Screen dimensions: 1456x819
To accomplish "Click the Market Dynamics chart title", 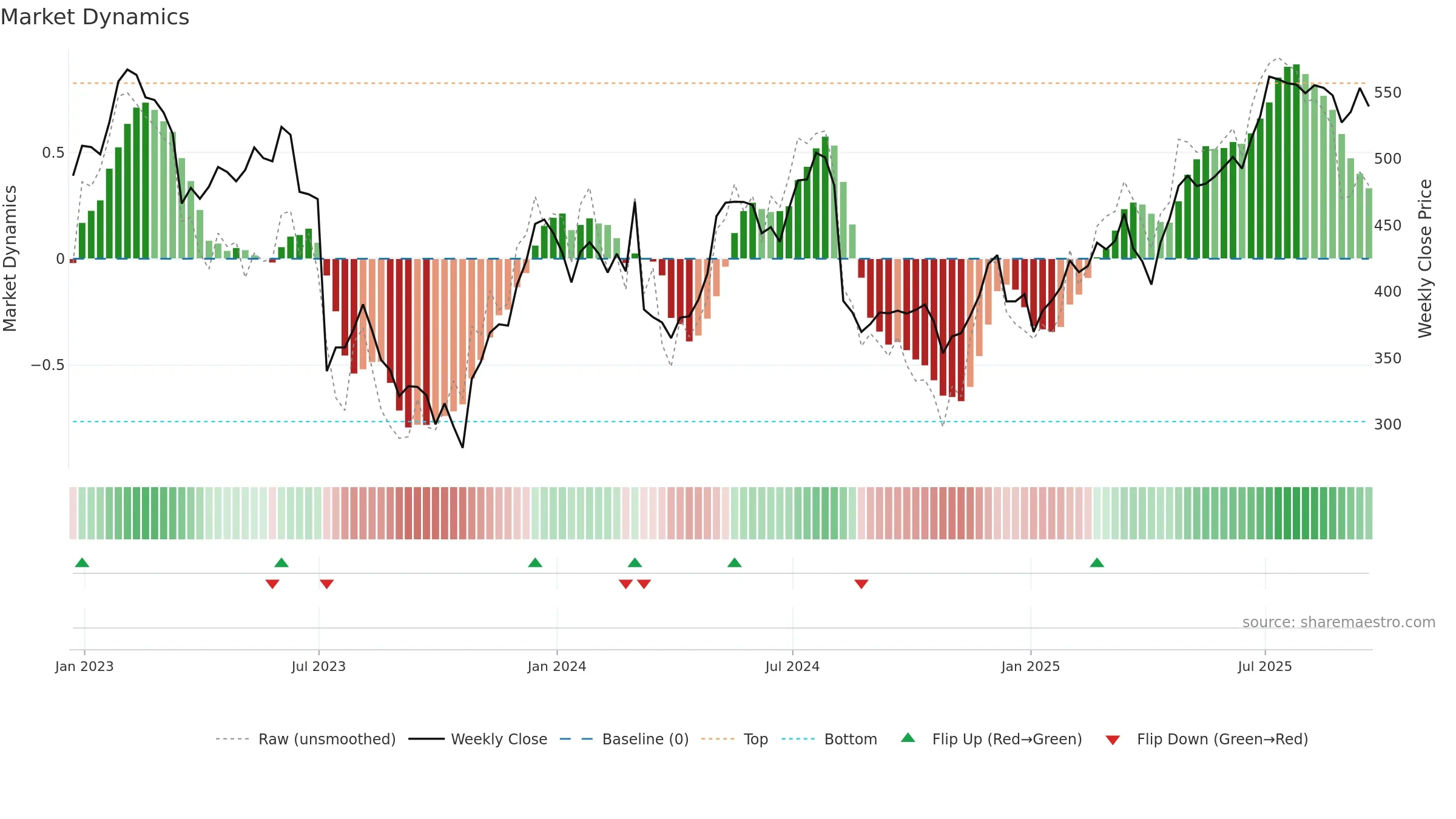I will click(x=95, y=17).
